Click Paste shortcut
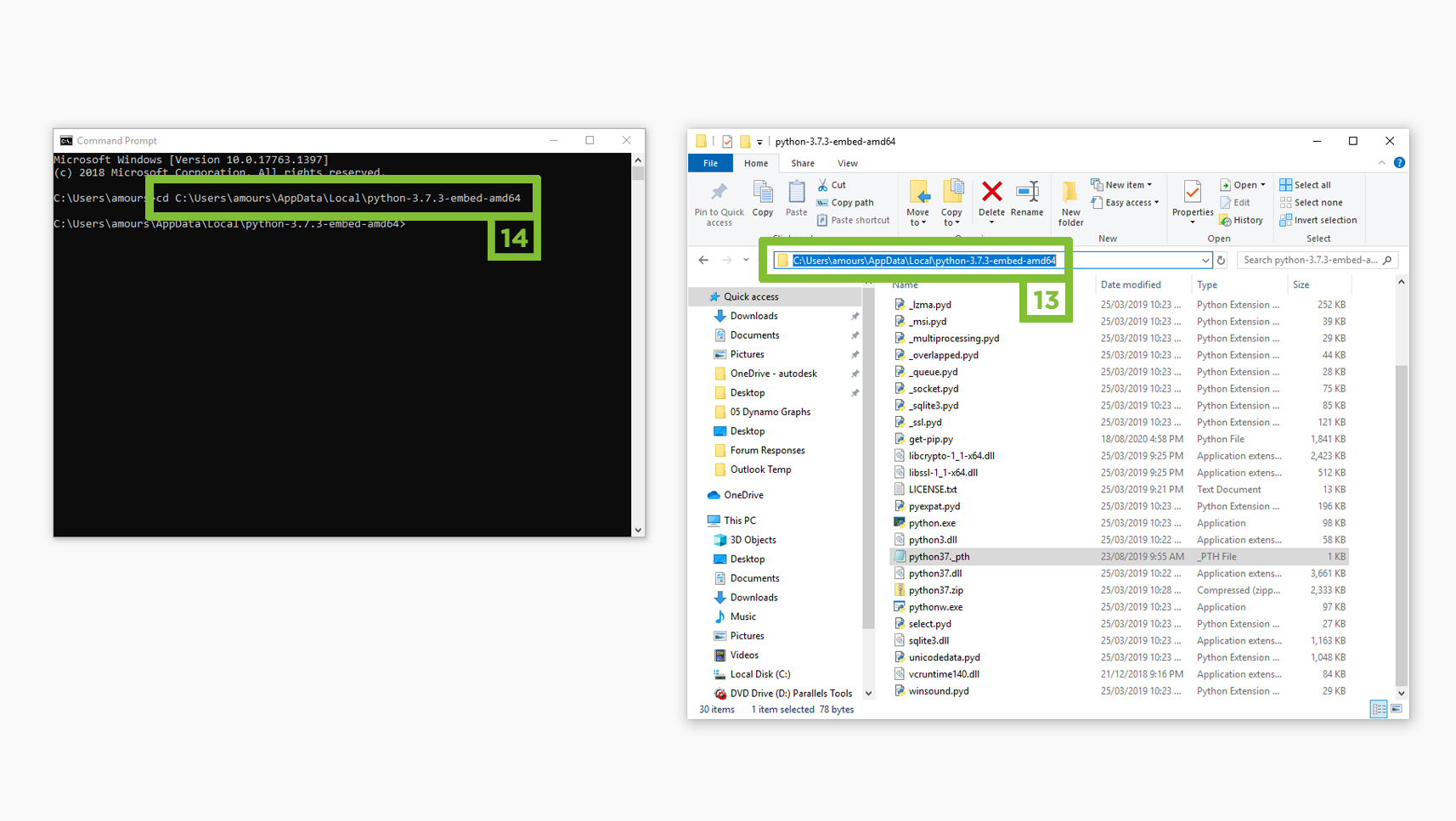Viewport: 1456px width, 821px height. coord(854,220)
